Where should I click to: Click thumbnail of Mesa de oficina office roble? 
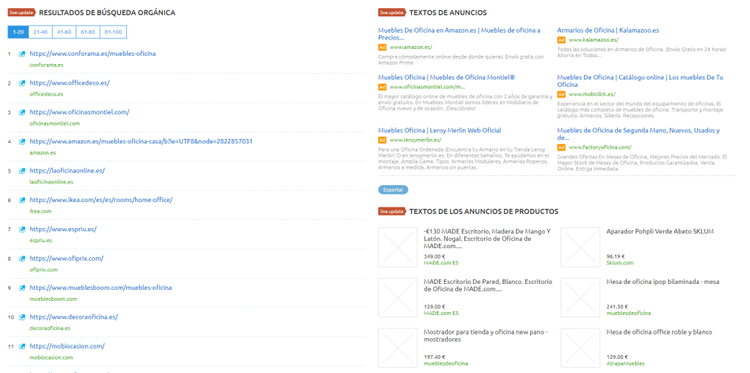coord(580,348)
